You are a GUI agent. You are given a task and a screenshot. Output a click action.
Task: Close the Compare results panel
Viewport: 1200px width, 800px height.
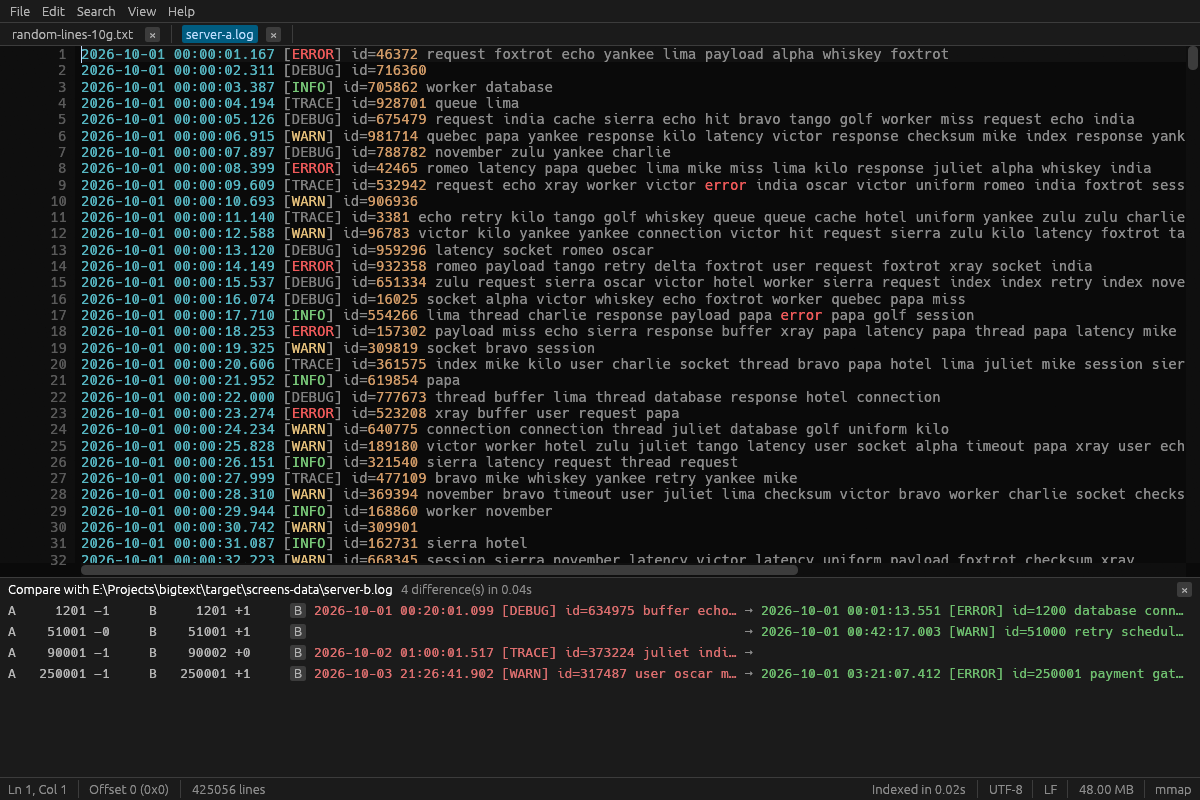1184,590
